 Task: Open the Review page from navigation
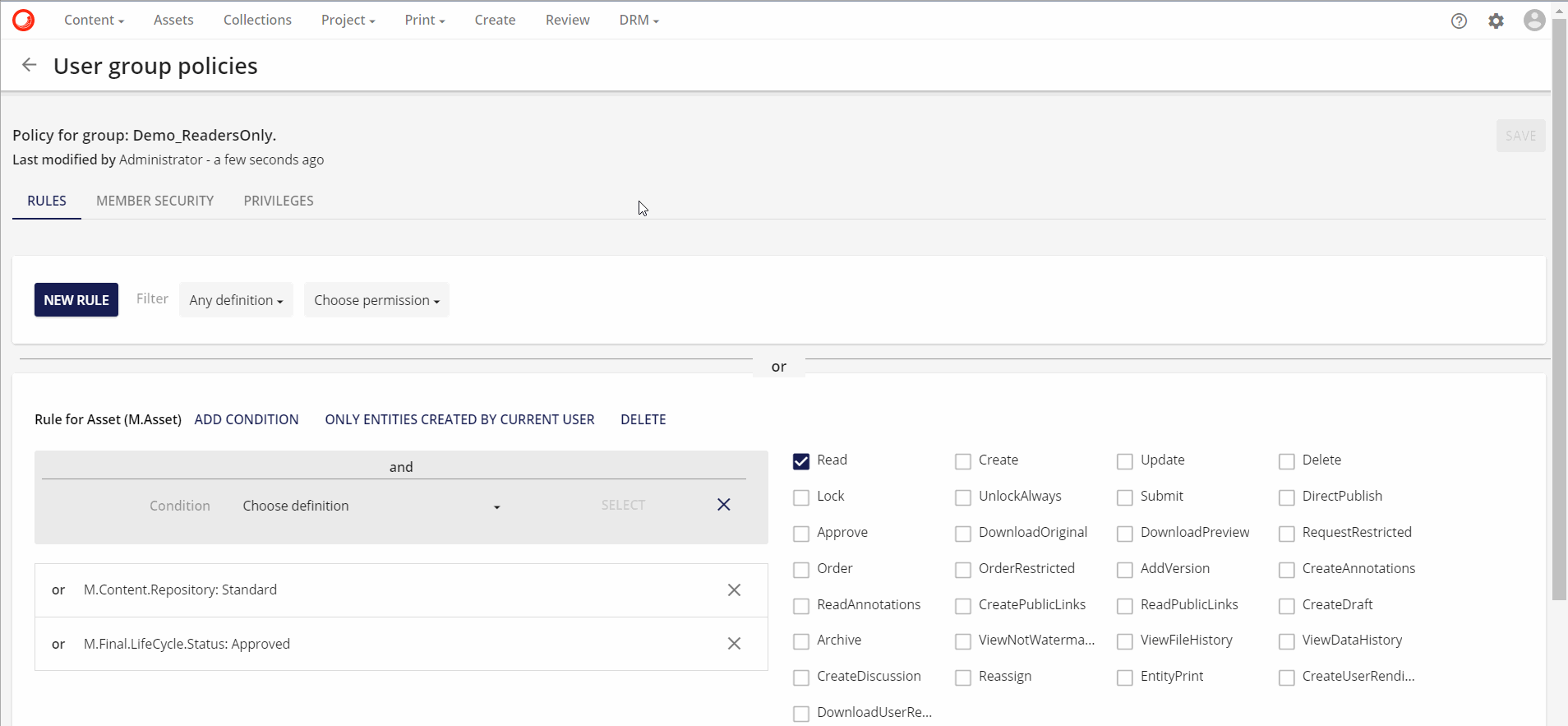567,20
